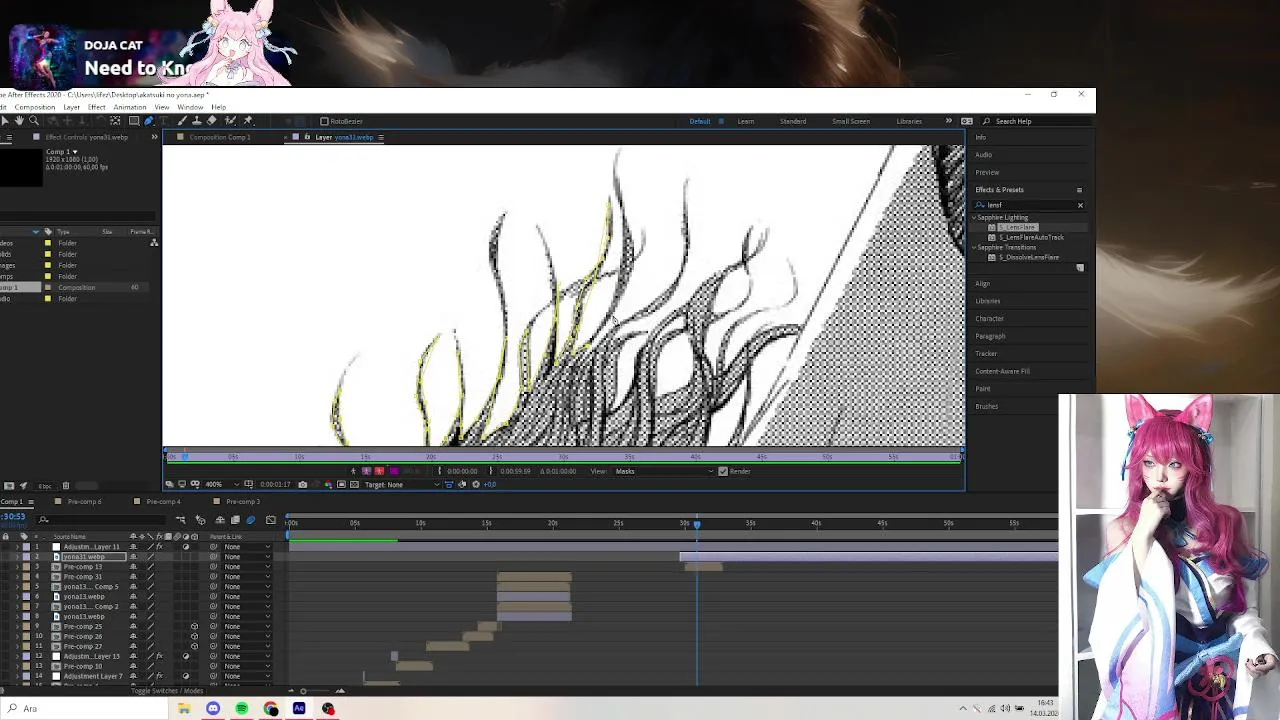1280x720 pixels.
Task: Switch to the Learn workspace
Action: [746, 121]
